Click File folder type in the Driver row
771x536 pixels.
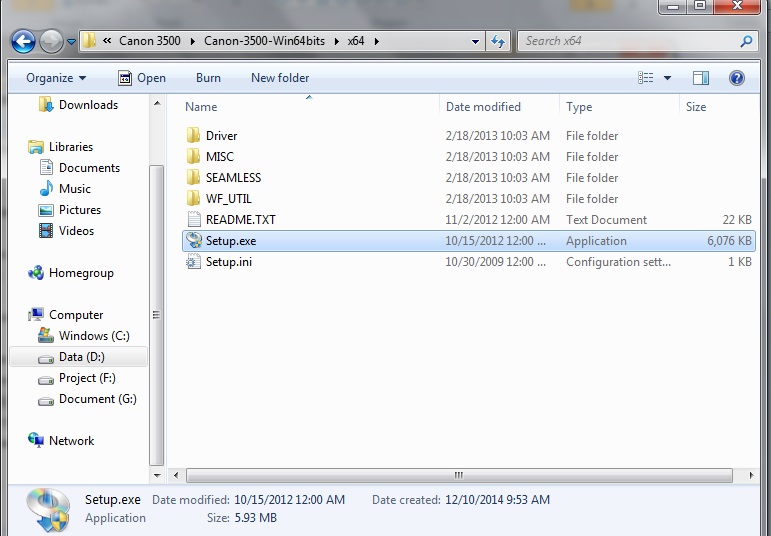[x=592, y=136]
